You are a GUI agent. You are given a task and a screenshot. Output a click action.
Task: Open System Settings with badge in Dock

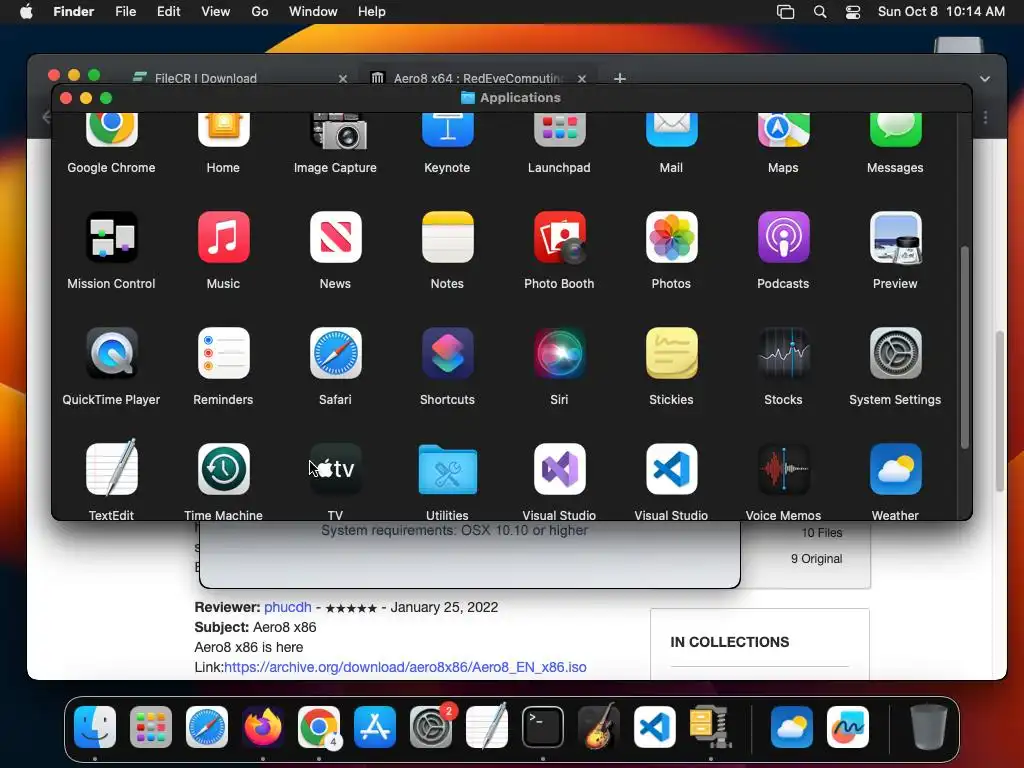(x=431, y=726)
